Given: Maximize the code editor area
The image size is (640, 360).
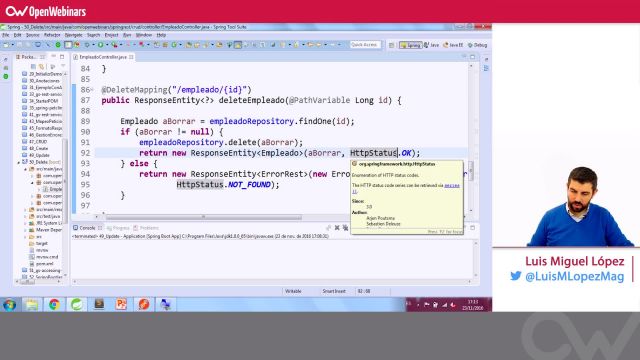Looking at the screenshot, I should coord(473,56).
